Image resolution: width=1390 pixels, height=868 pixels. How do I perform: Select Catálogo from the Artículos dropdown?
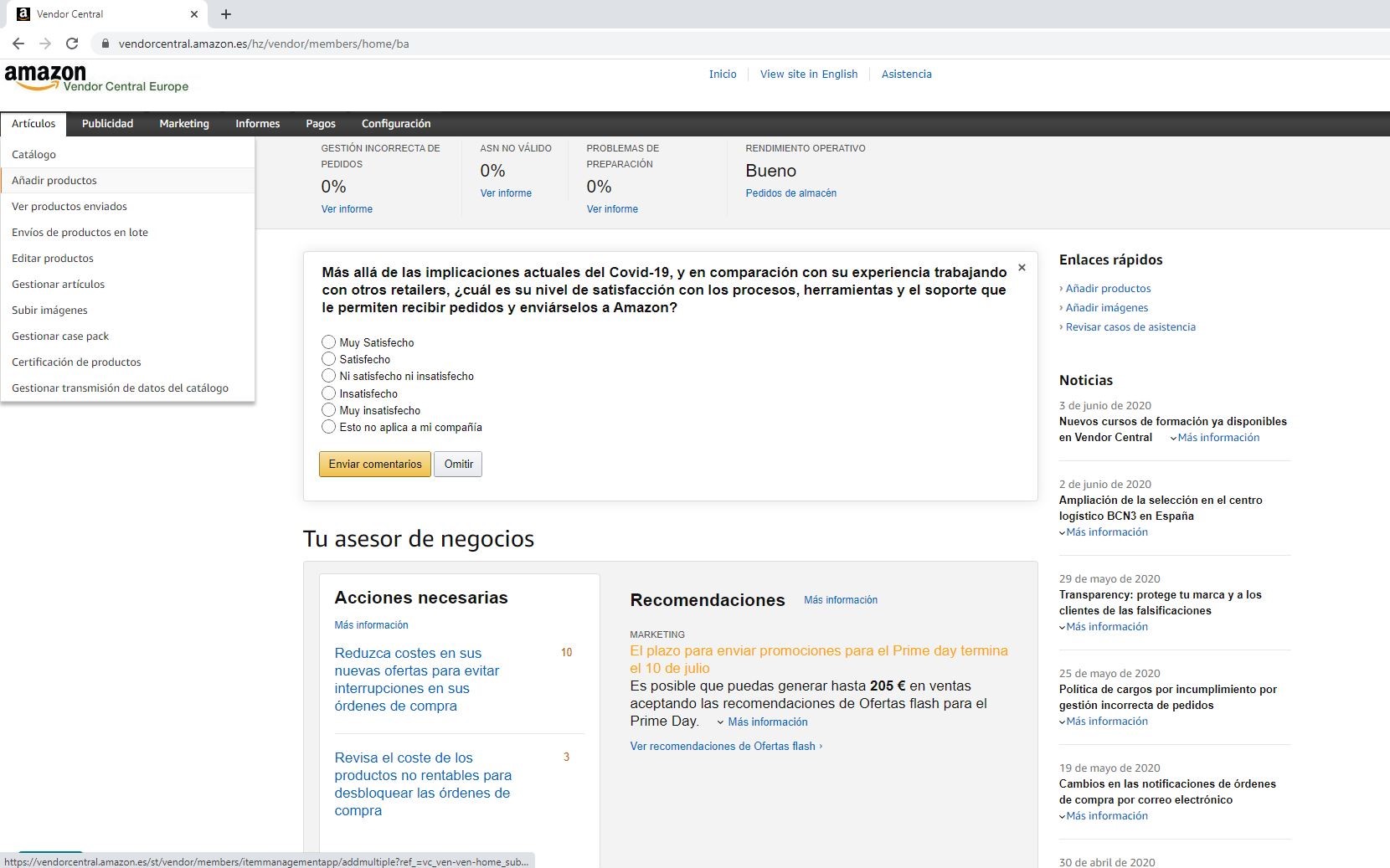(127, 155)
